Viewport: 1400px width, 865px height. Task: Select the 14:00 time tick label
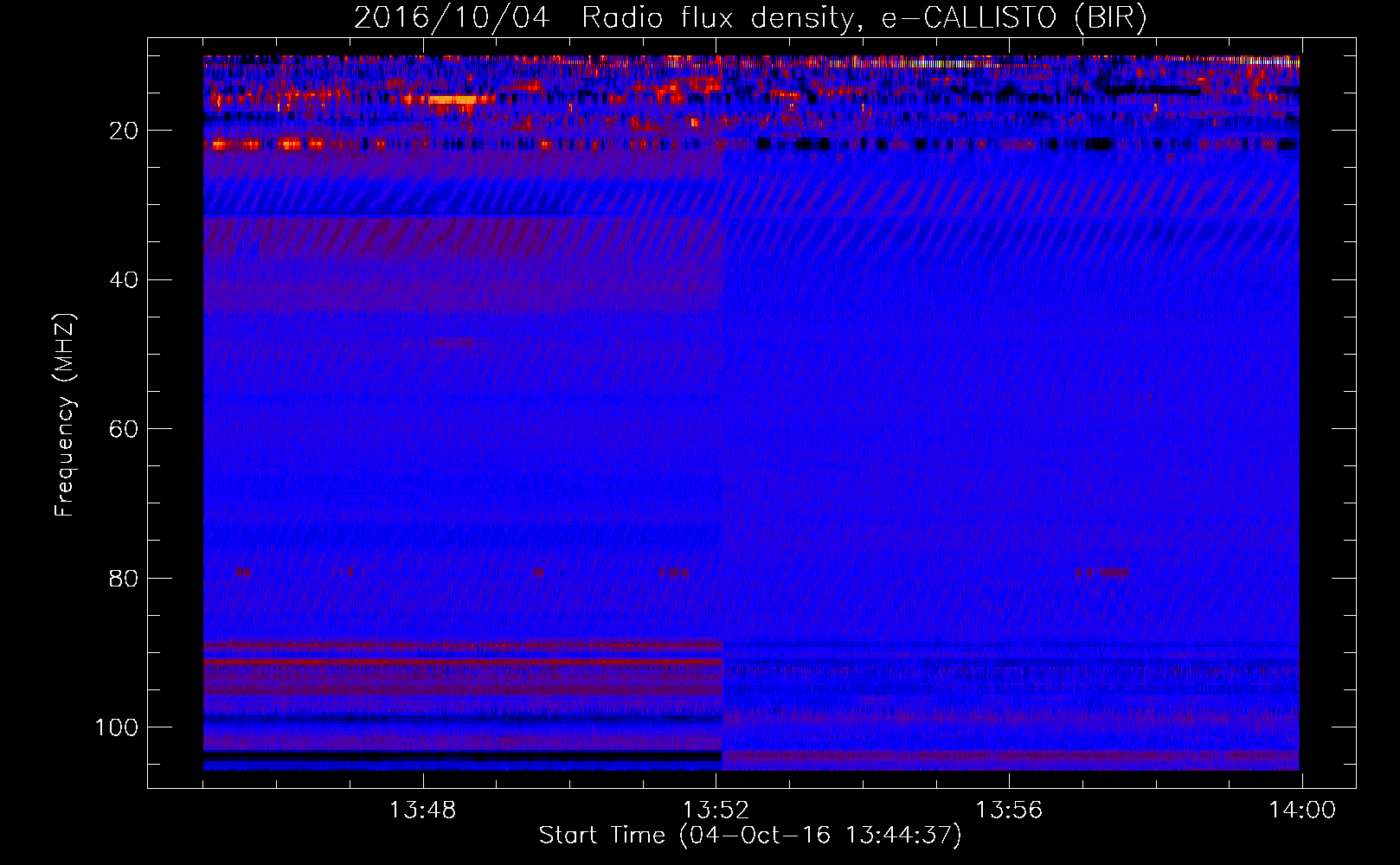(x=1302, y=811)
